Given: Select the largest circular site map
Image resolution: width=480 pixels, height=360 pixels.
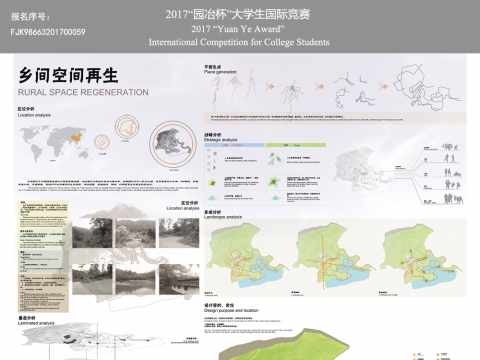Looking at the screenshot, I should [173, 144].
